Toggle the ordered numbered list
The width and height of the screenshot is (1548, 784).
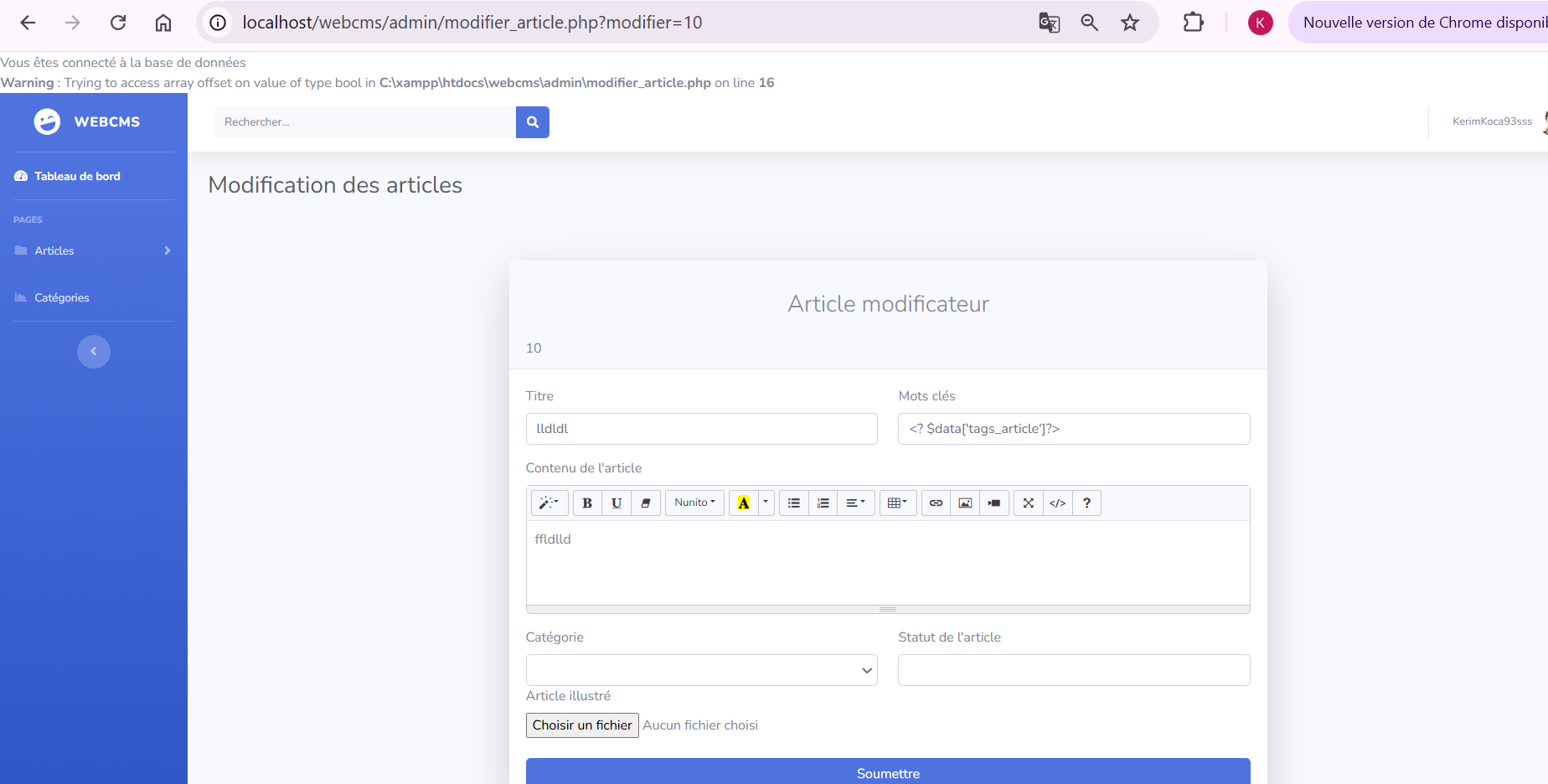(823, 503)
